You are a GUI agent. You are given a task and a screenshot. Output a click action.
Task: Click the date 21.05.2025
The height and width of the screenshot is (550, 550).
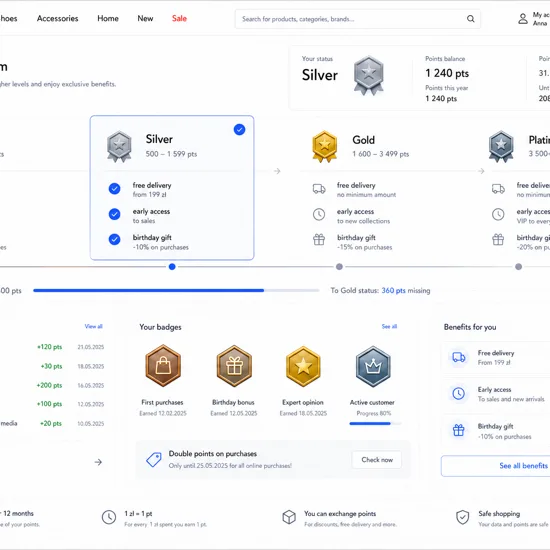[91, 347]
